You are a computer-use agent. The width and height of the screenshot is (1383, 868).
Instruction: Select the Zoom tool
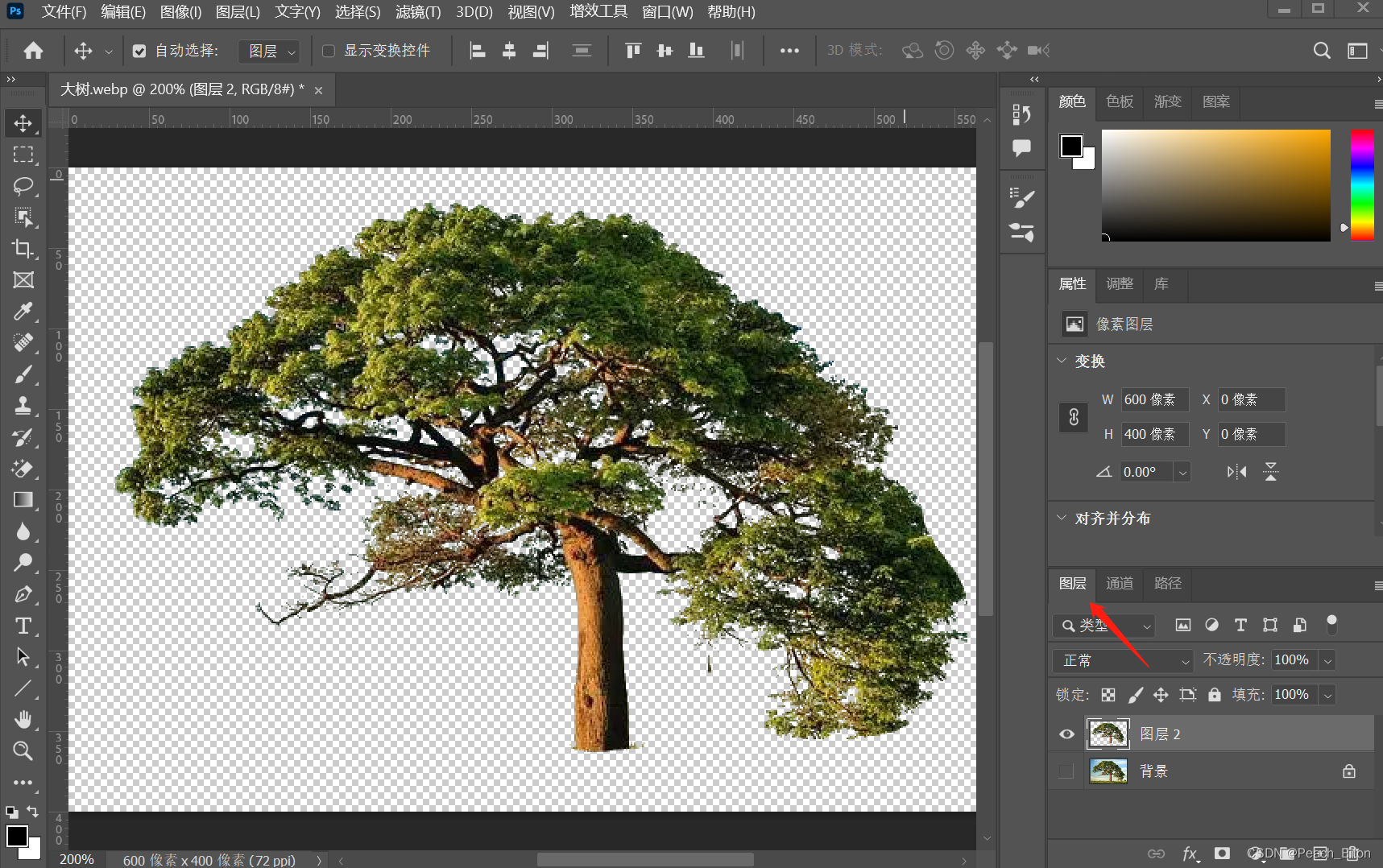tap(23, 751)
